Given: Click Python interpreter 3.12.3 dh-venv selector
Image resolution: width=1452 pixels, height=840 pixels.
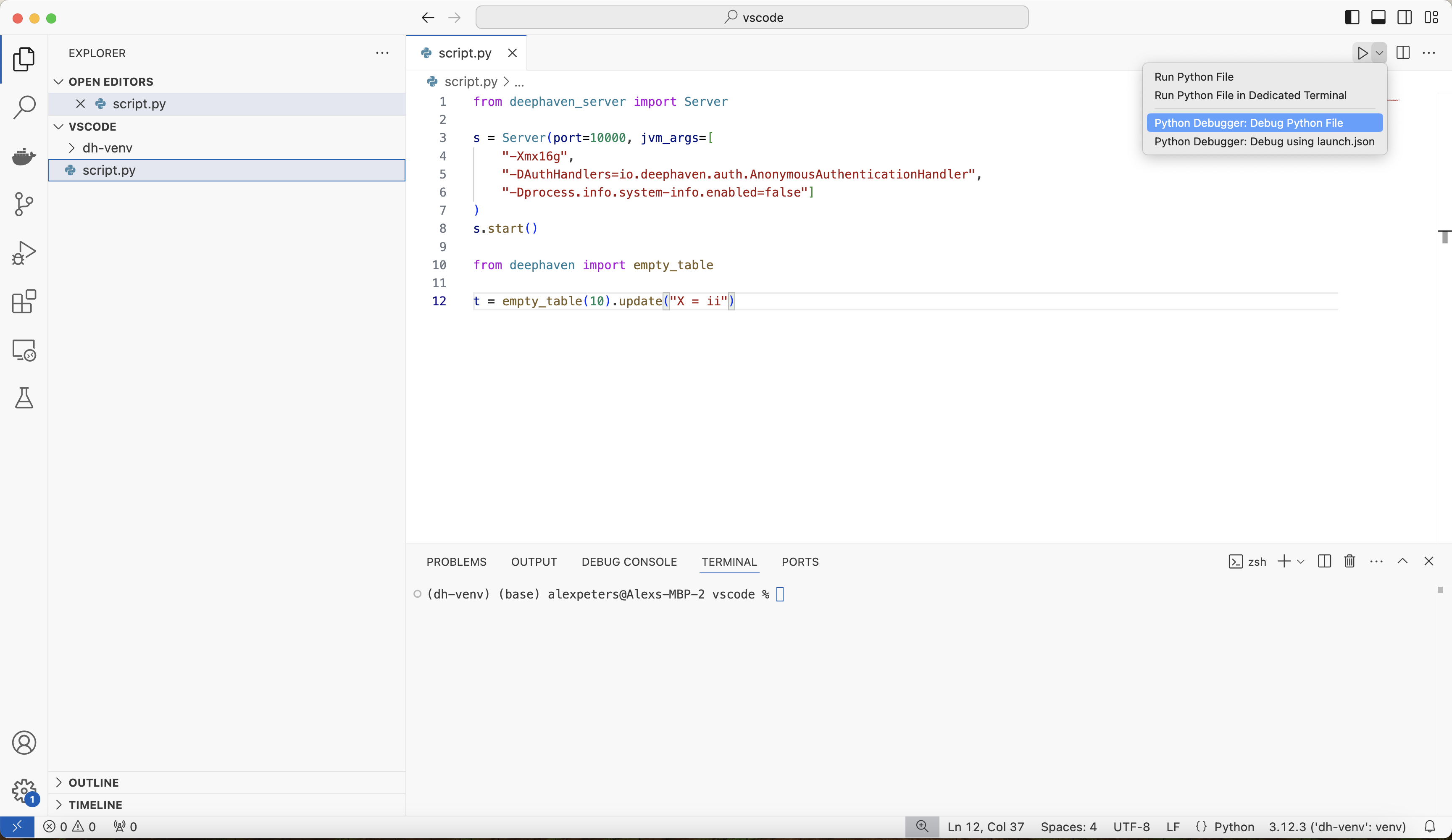Looking at the screenshot, I should tap(1337, 827).
